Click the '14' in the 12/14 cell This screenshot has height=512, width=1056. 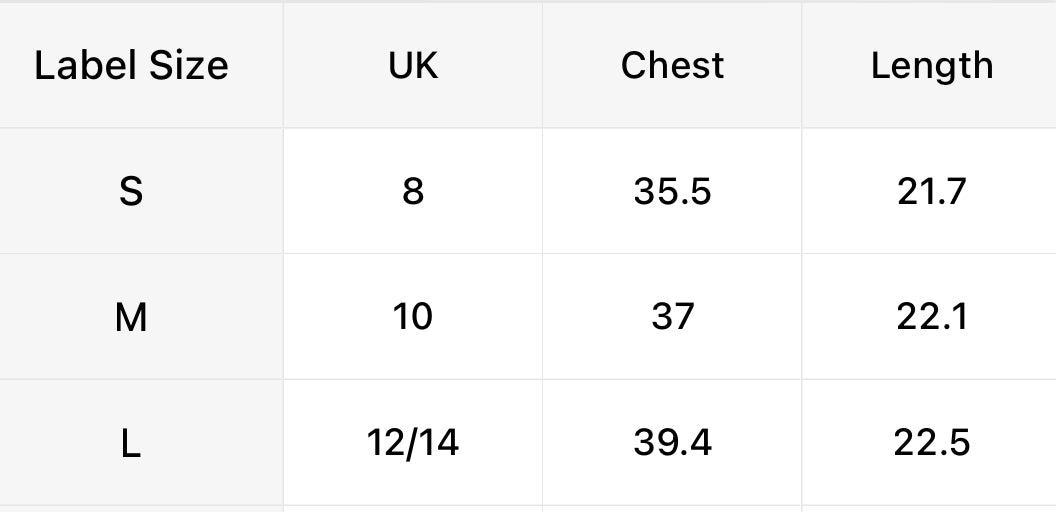pos(439,442)
